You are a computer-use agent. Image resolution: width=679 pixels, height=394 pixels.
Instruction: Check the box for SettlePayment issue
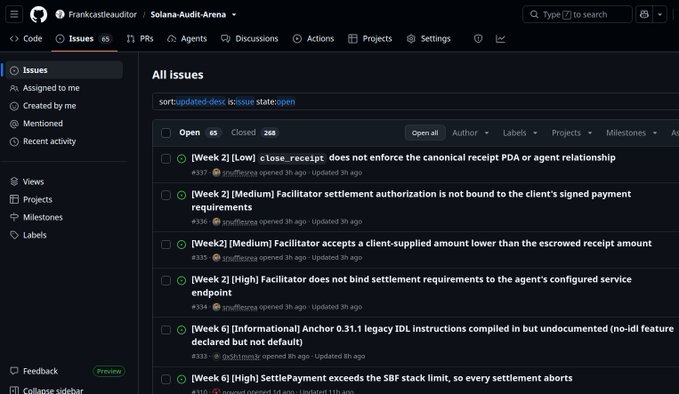point(166,379)
